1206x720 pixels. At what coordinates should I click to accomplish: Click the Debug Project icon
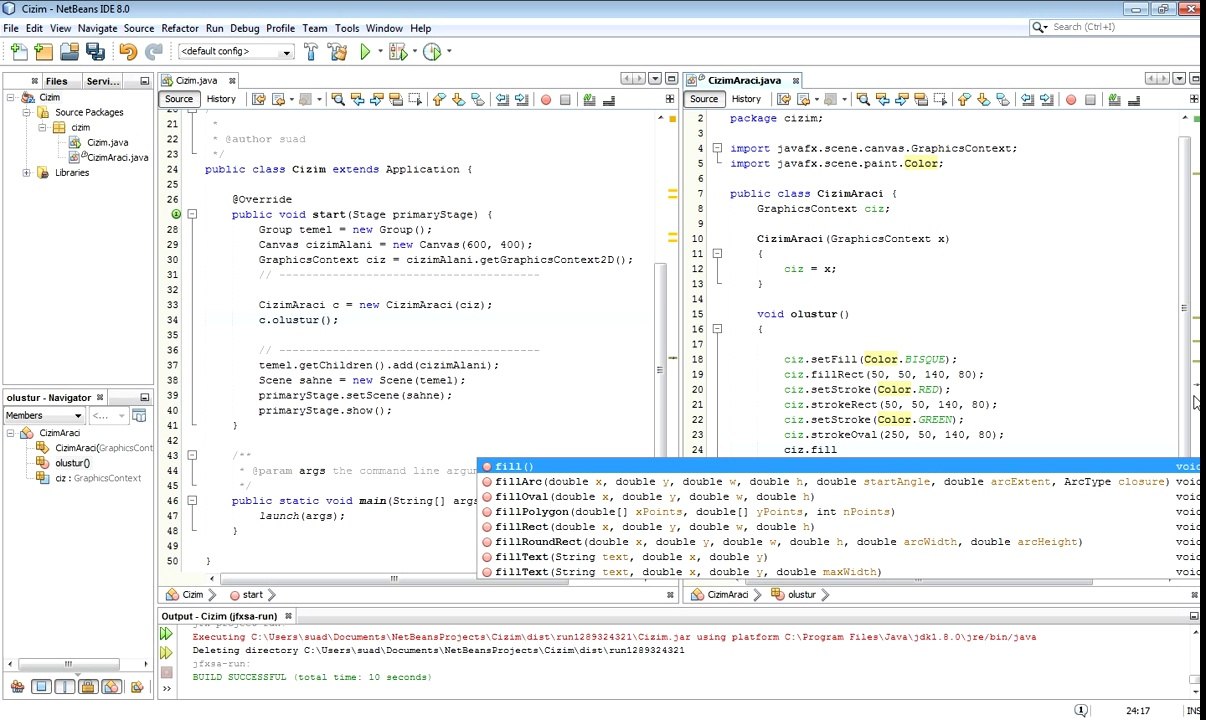click(397, 51)
